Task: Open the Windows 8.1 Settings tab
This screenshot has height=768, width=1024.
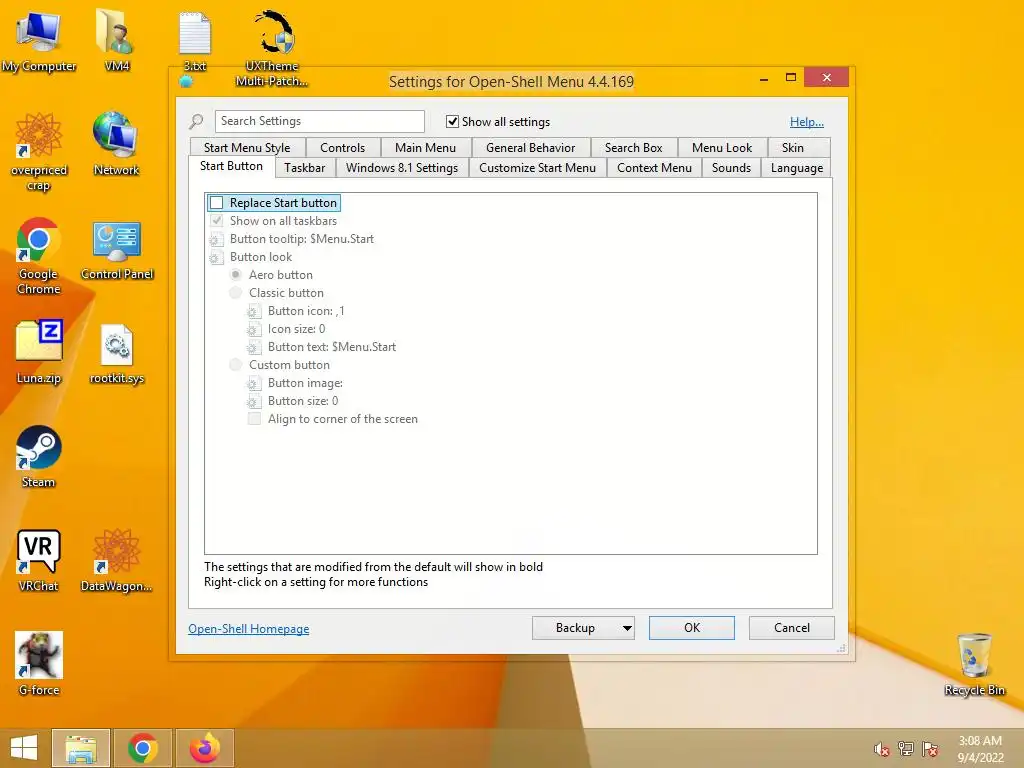Action: 402,168
